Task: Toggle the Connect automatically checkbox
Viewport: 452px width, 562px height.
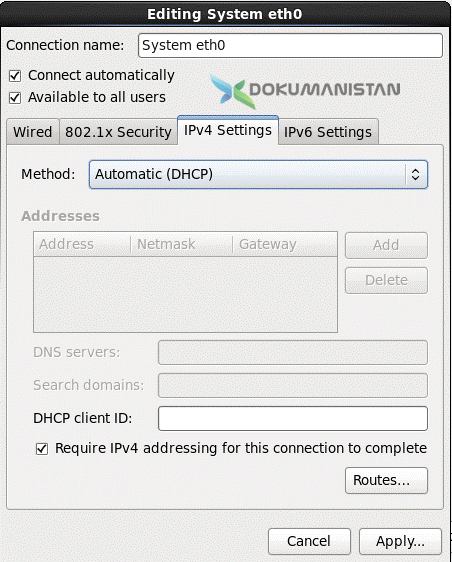Action: coord(15,76)
